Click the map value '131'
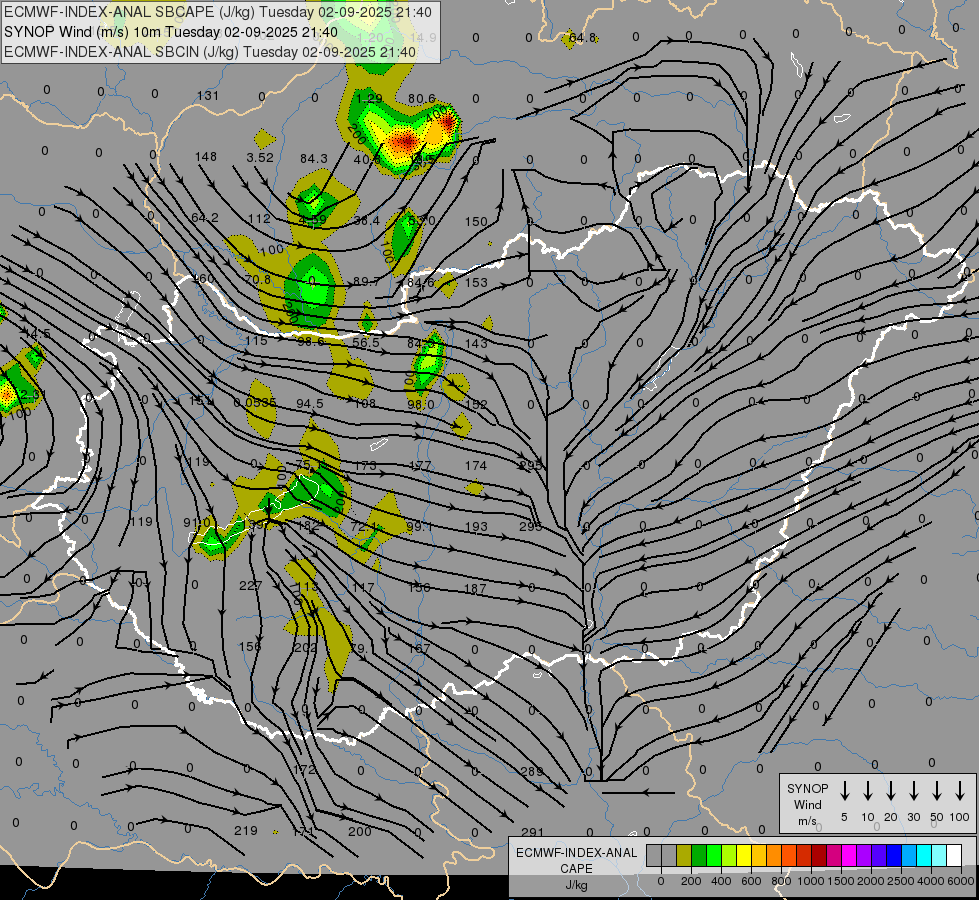The image size is (979, 900). (208, 96)
